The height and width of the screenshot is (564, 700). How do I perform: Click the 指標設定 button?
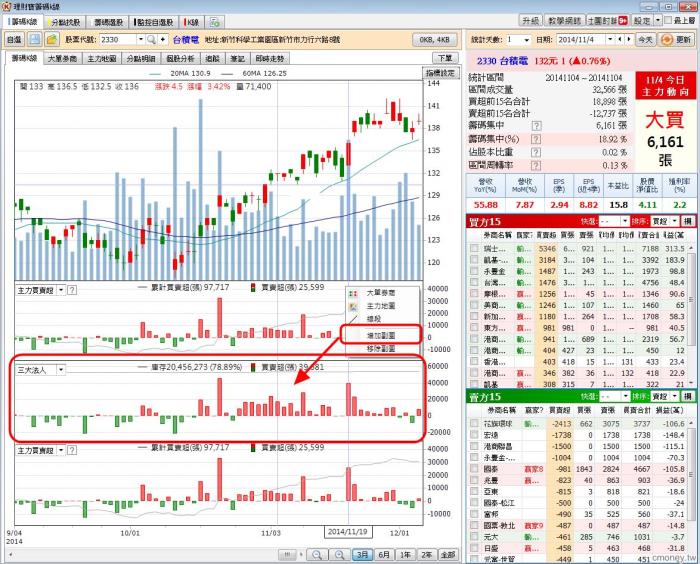(x=440, y=73)
